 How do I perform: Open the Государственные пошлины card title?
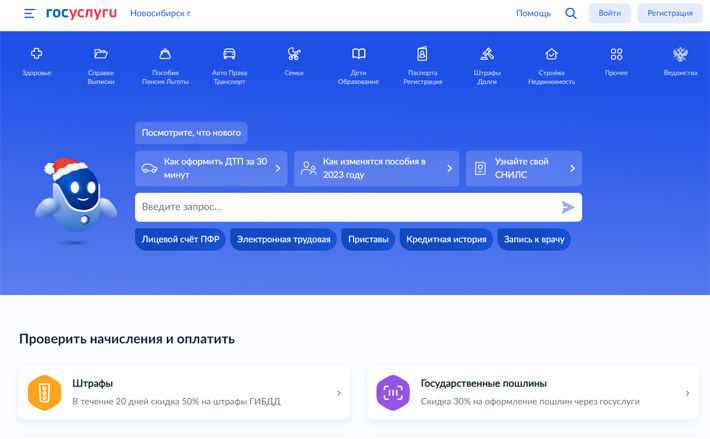coord(484,383)
